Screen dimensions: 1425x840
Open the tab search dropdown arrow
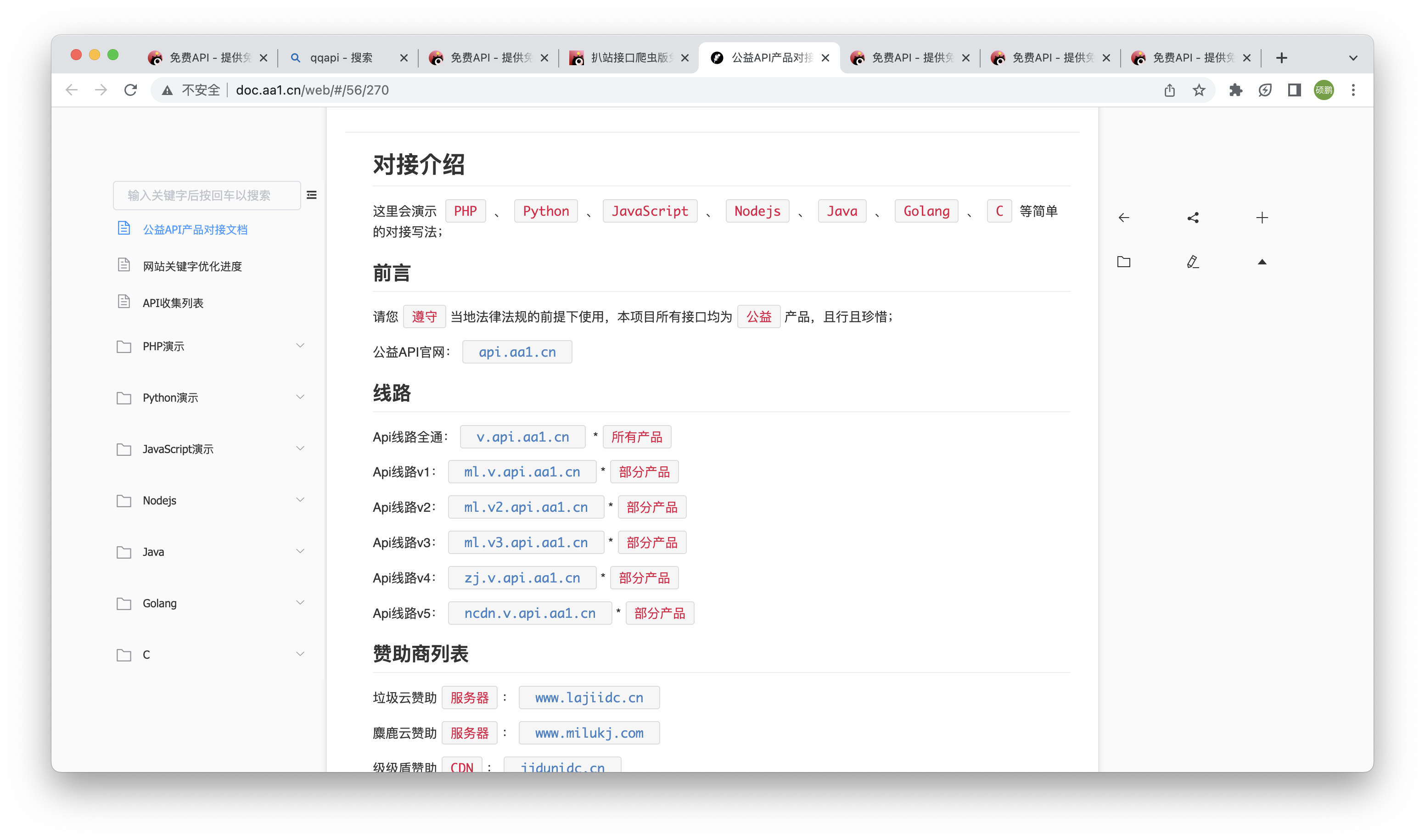[1353, 58]
